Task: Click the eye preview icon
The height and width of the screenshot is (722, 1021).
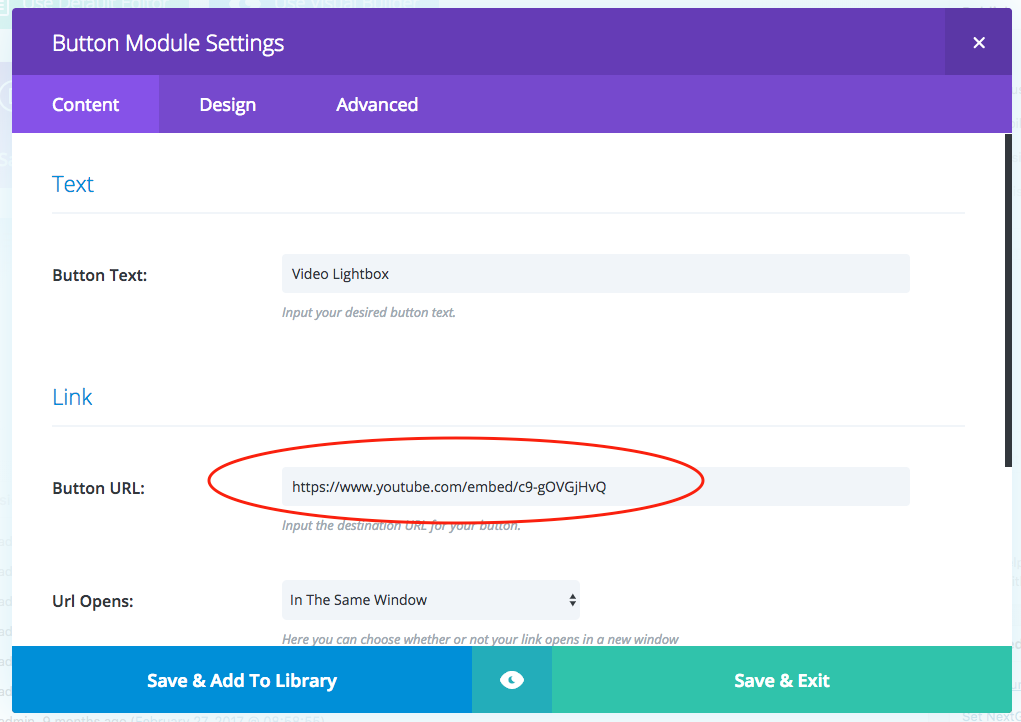Action: point(511,680)
